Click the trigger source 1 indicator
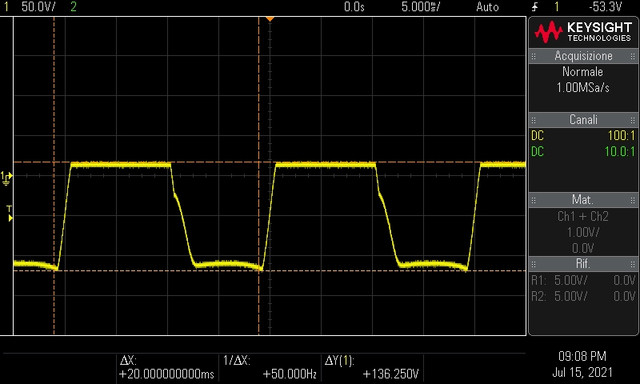This screenshot has height=384, width=640. pos(556,7)
